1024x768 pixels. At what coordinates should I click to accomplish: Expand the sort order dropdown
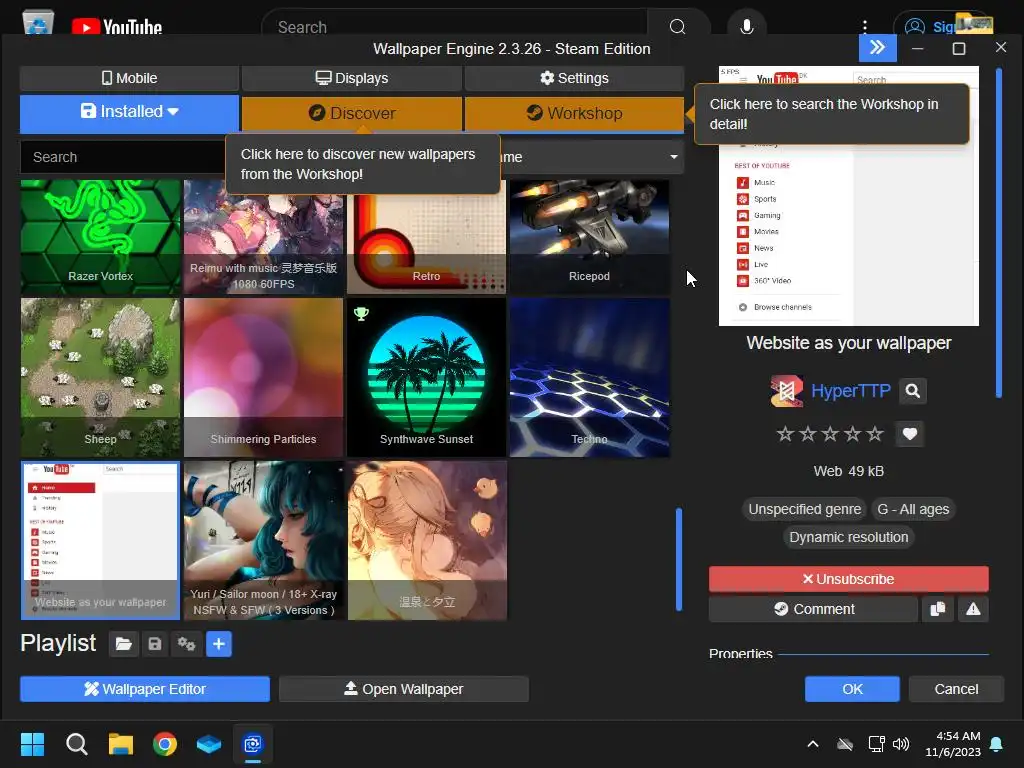[x=673, y=157]
